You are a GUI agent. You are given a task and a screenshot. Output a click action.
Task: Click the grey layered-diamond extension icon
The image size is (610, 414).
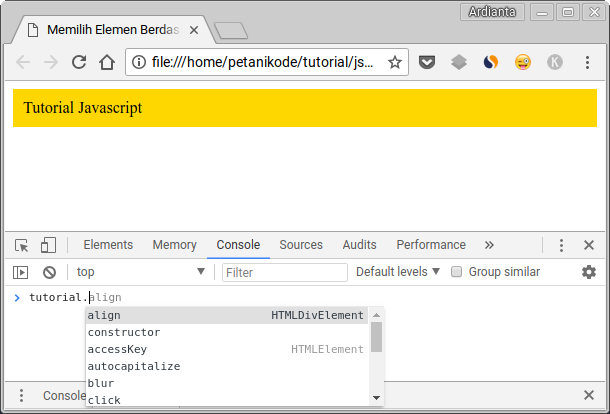click(459, 62)
